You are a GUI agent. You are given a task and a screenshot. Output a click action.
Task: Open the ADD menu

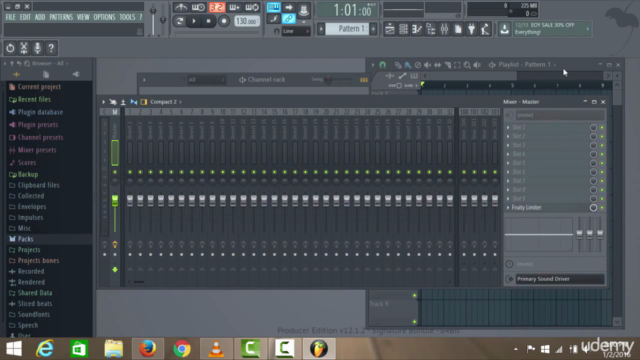40,17
